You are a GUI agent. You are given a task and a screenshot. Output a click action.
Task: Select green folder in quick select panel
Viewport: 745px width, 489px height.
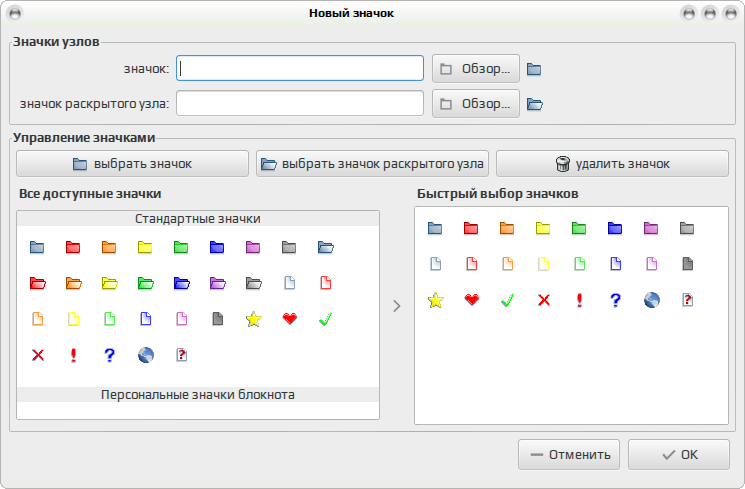pos(579,229)
